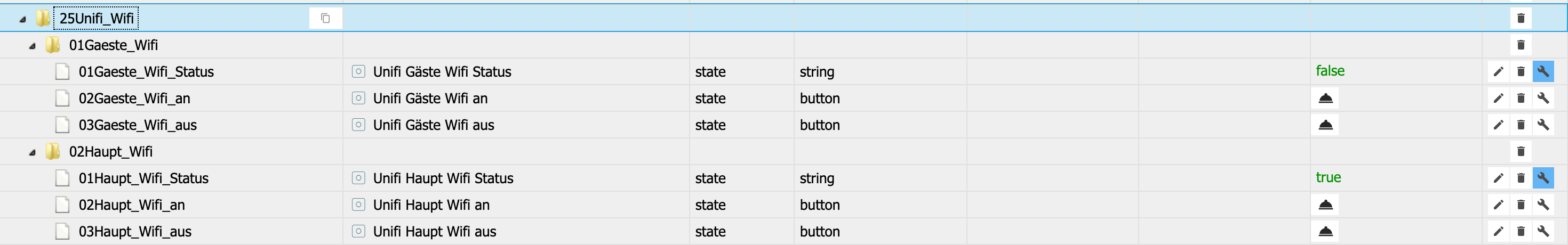Viewport: 1568px width, 245px height.
Task: Trigger the 03Haupt_Wifi_aus button
Action: (1325, 232)
